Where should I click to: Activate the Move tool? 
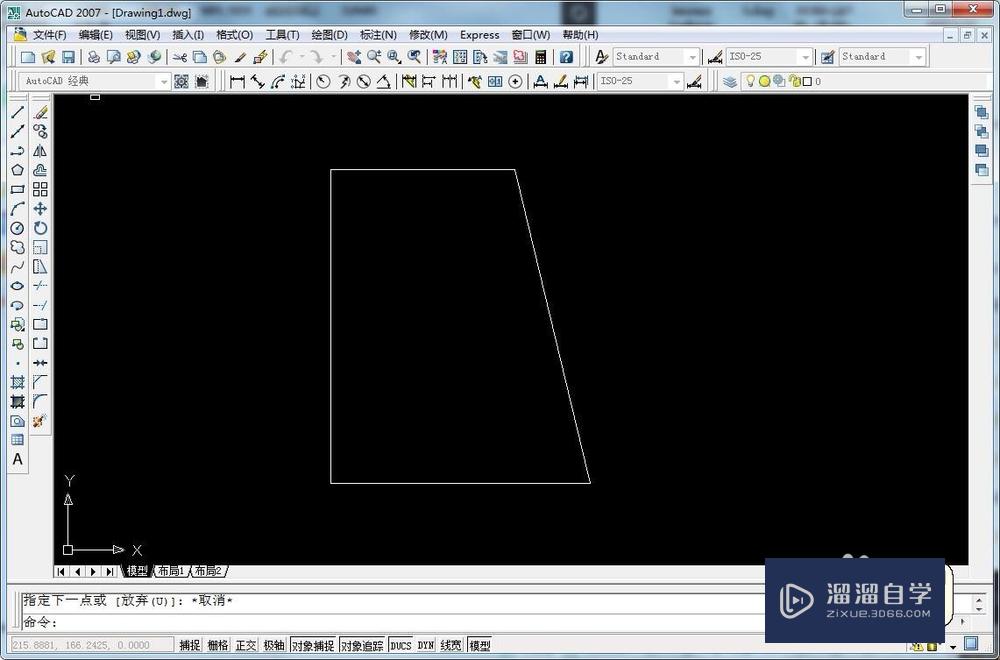click(40, 208)
